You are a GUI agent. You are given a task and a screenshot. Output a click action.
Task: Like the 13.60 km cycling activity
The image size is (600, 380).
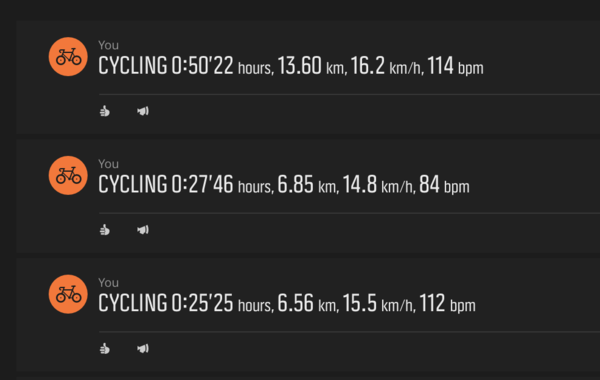coord(104,111)
